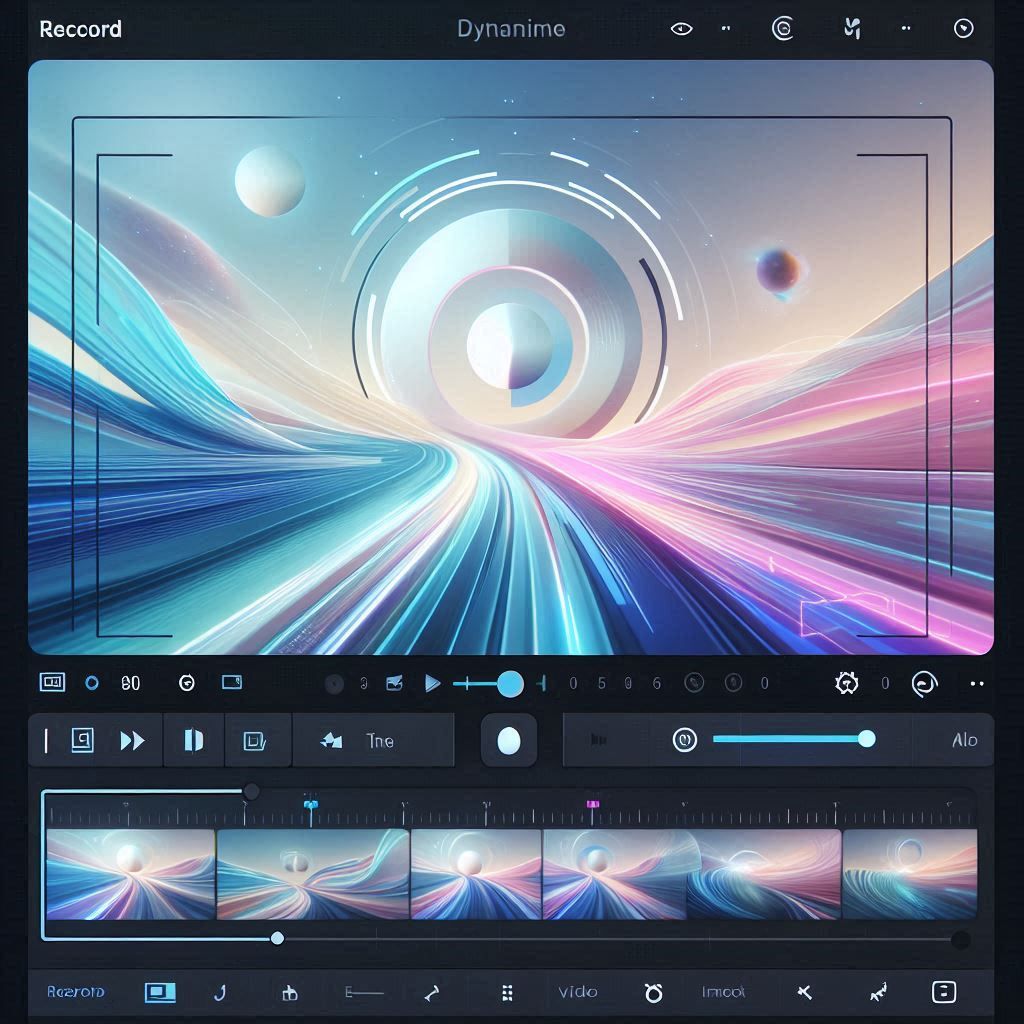
Task: Click the blue knob of the short playback slider
Action: (510, 684)
